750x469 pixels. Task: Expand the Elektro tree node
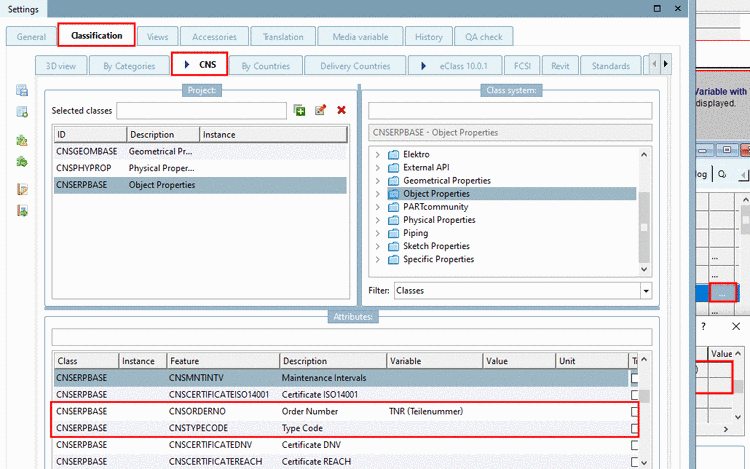point(377,154)
